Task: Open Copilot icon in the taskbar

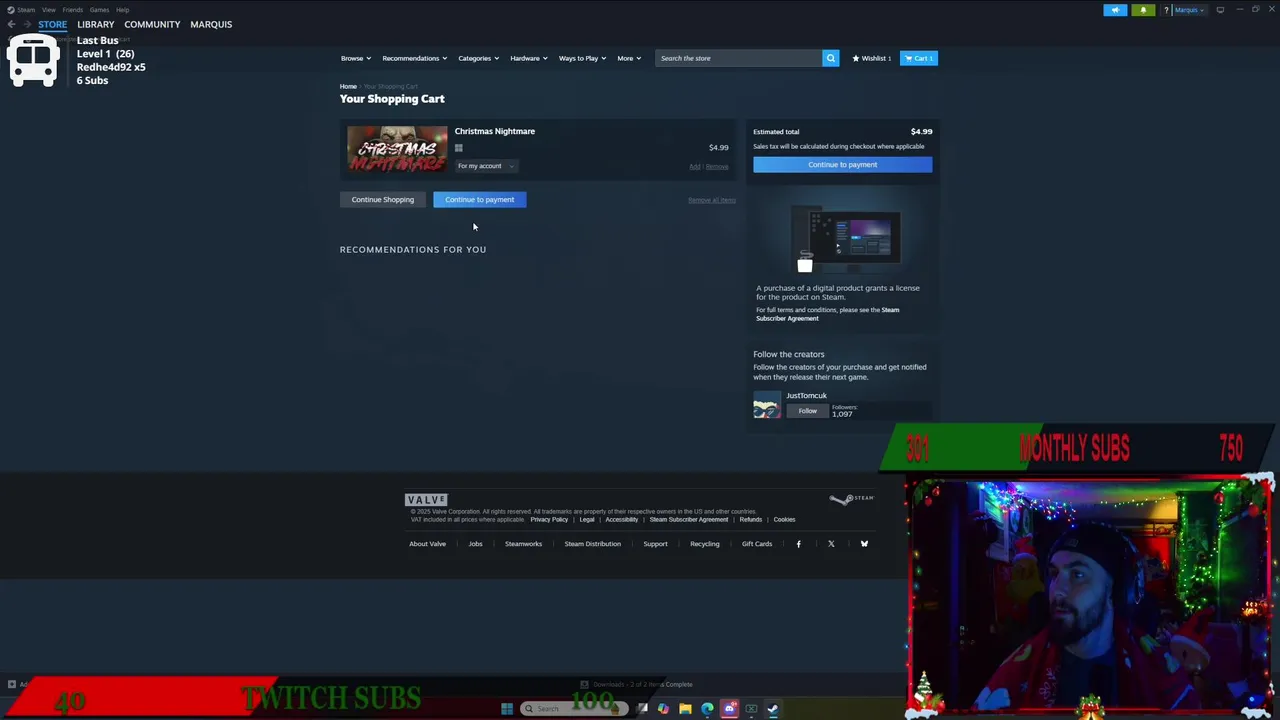Action: [663, 709]
